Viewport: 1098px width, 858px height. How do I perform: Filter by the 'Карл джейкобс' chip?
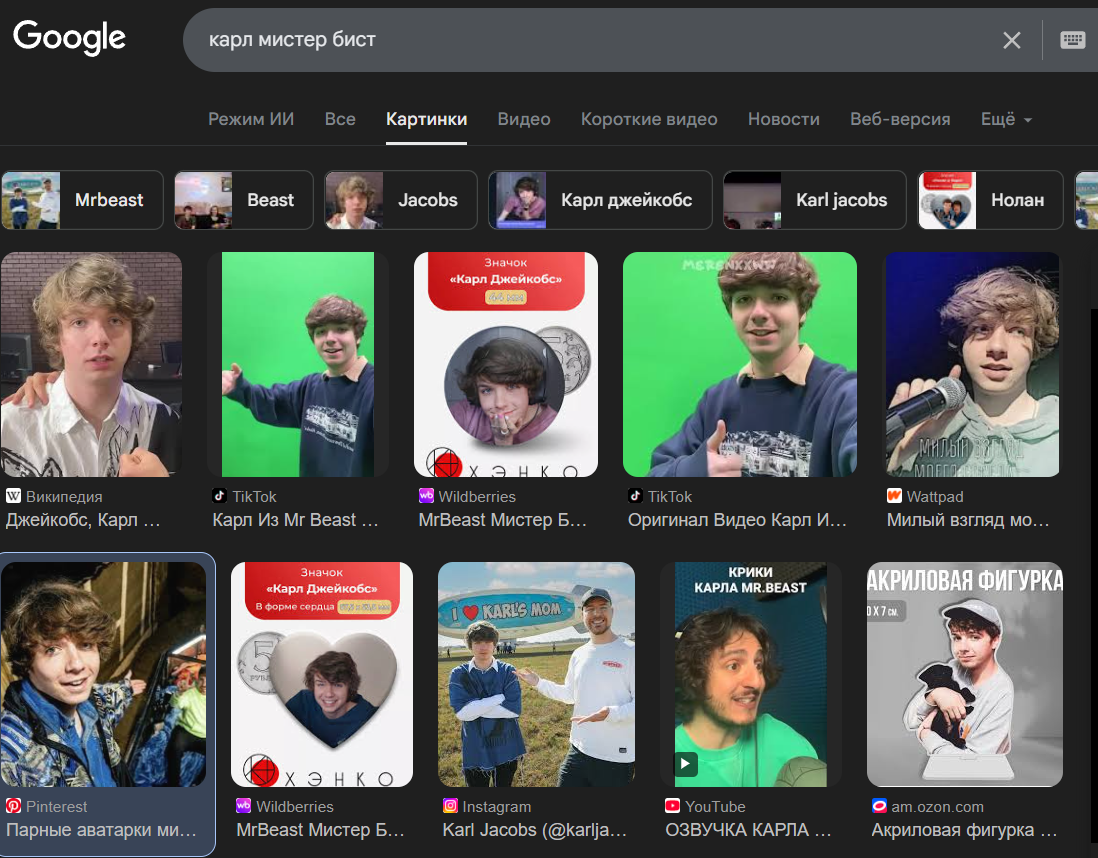pyautogui.click(x=600, y=200)
